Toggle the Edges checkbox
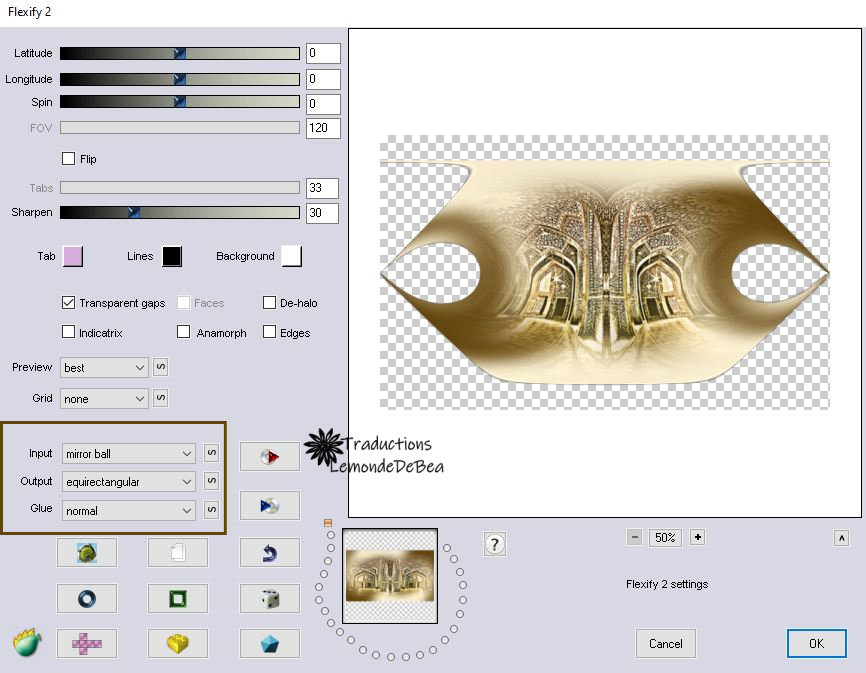866x673 pixels. (269, 331)
